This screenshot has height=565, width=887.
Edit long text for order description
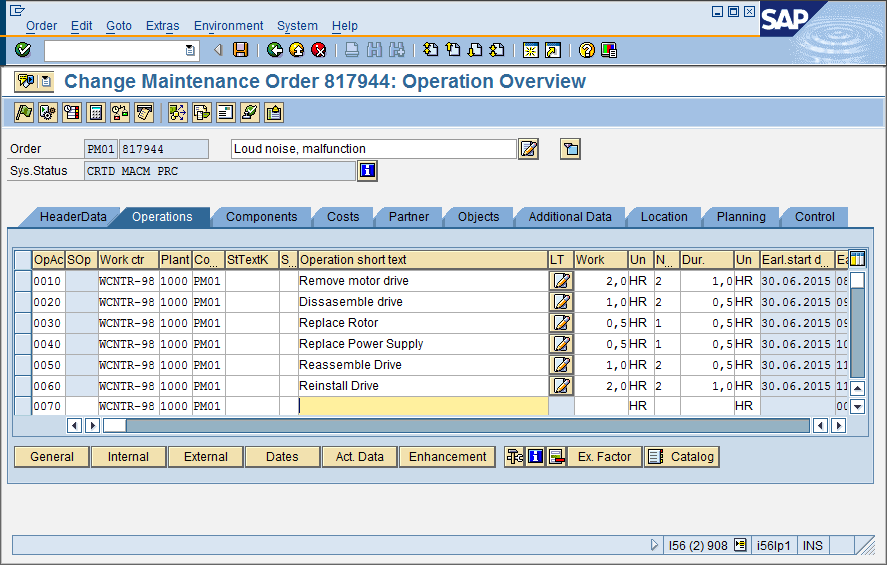528,149
